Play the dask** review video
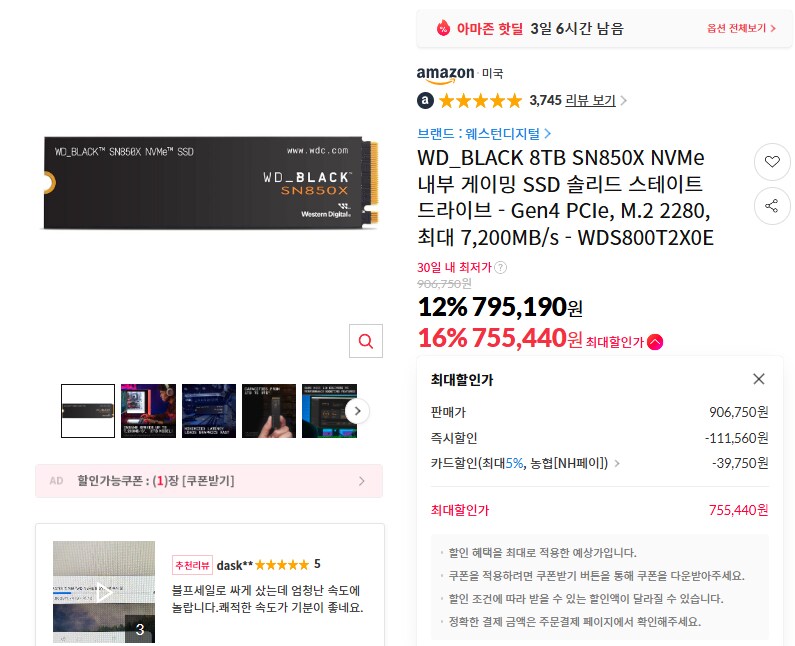This screenshot has width=795, height=646. point(104,592)
